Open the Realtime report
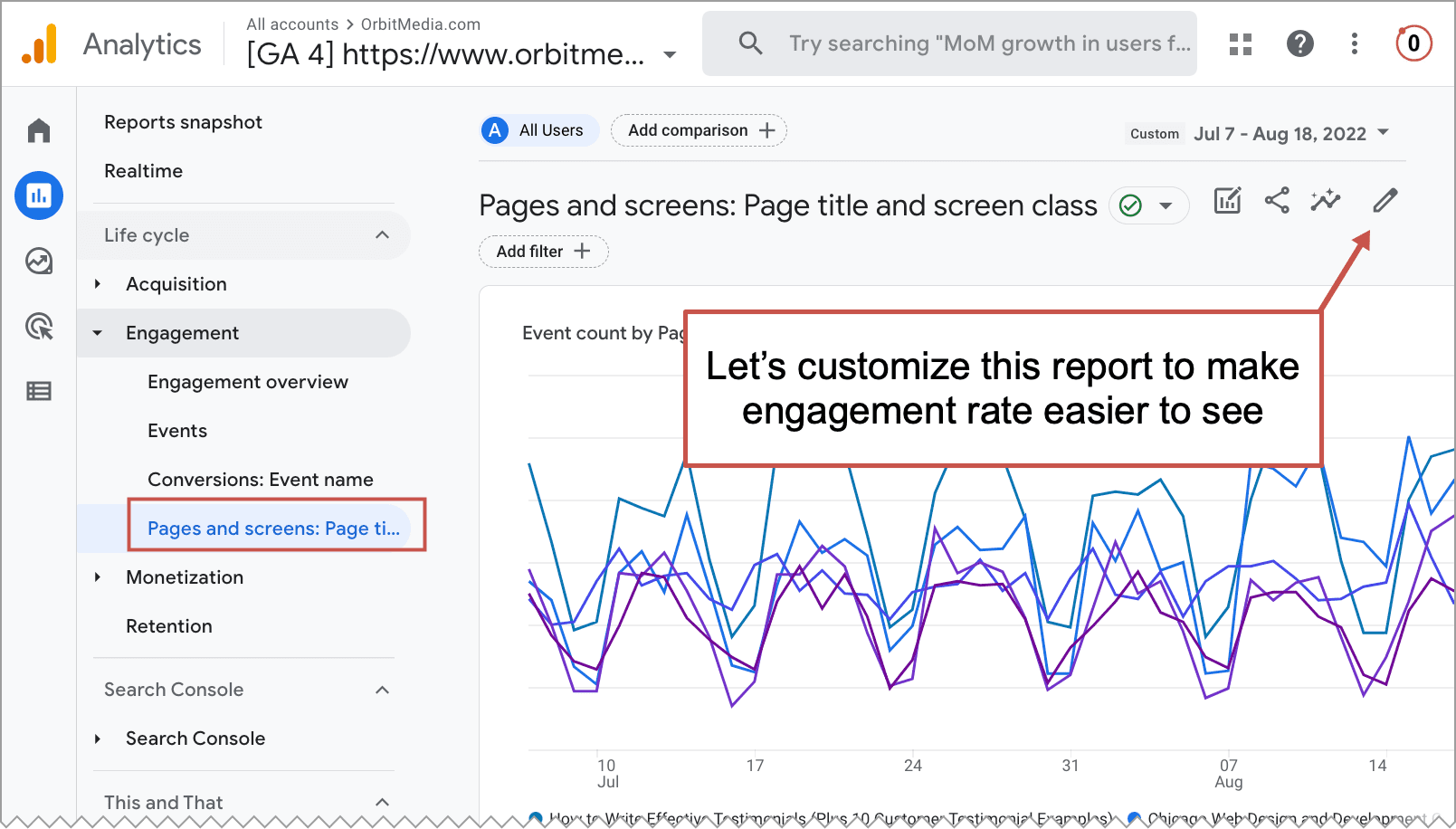The image size is (1456, 829). pos(143,171)
